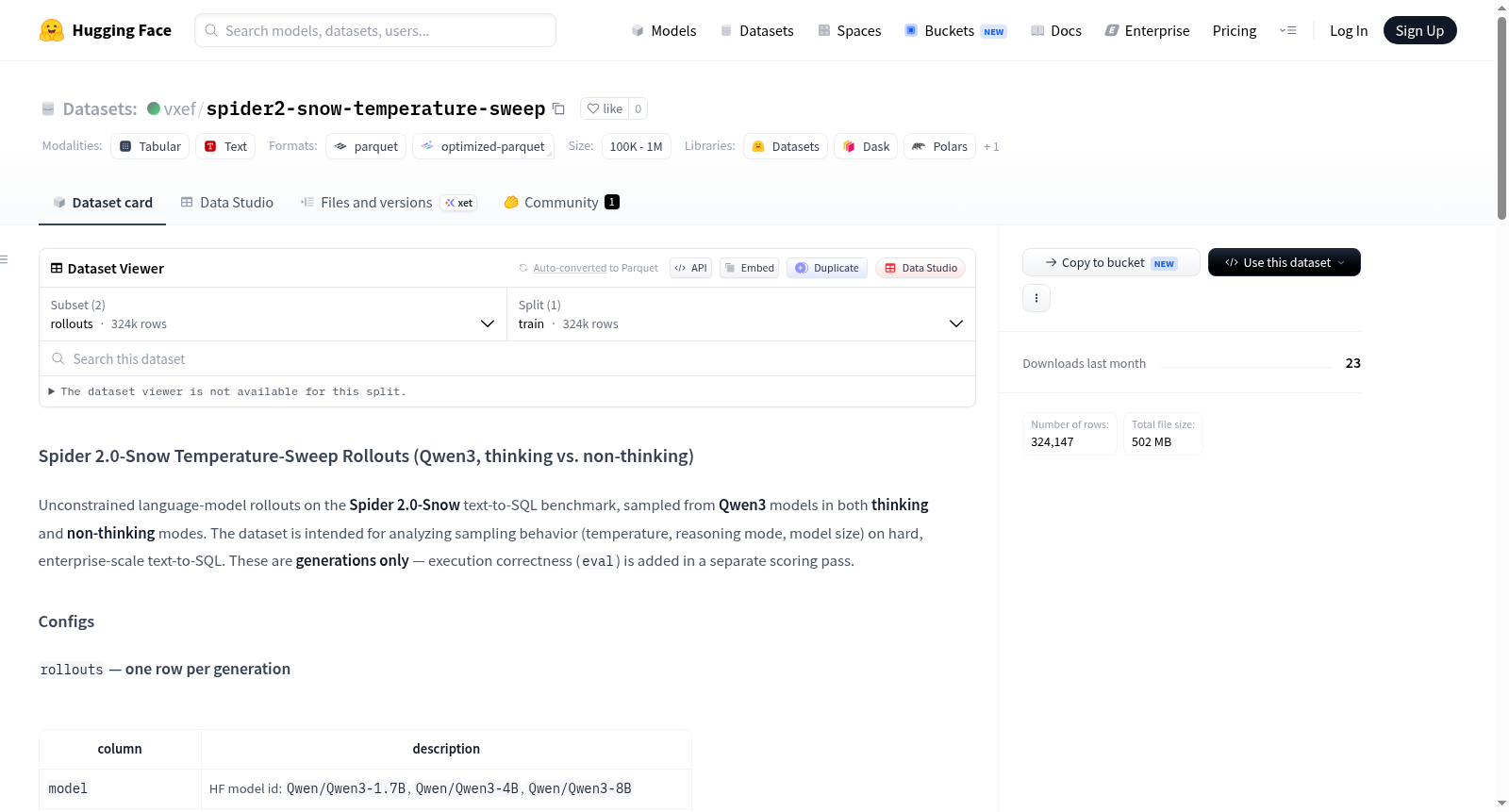Image resolution: width=1509 pixels, height=812 pixels.
Task: Click the Duplicate button
Action: click(827, 268)
